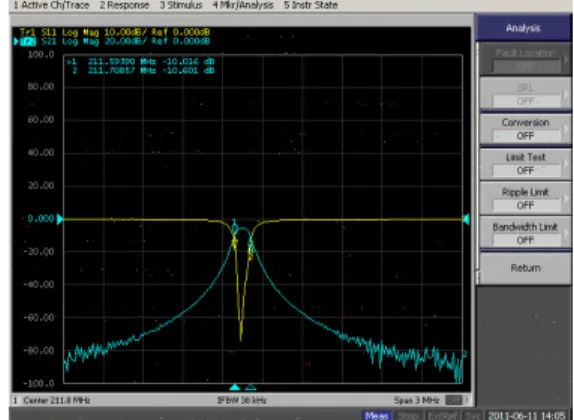Image resolution: width=574 pixels, height=420 pixels.
Task: Click the active trace arrow beside Tr2
Action: click(x=16, y=41)
